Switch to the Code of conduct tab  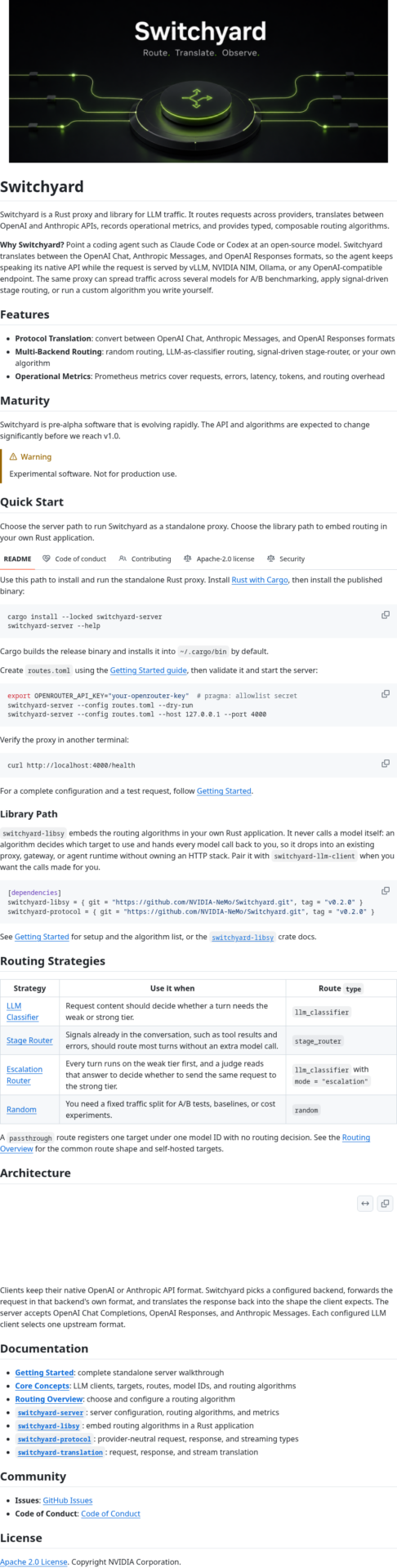click(74, 559)
